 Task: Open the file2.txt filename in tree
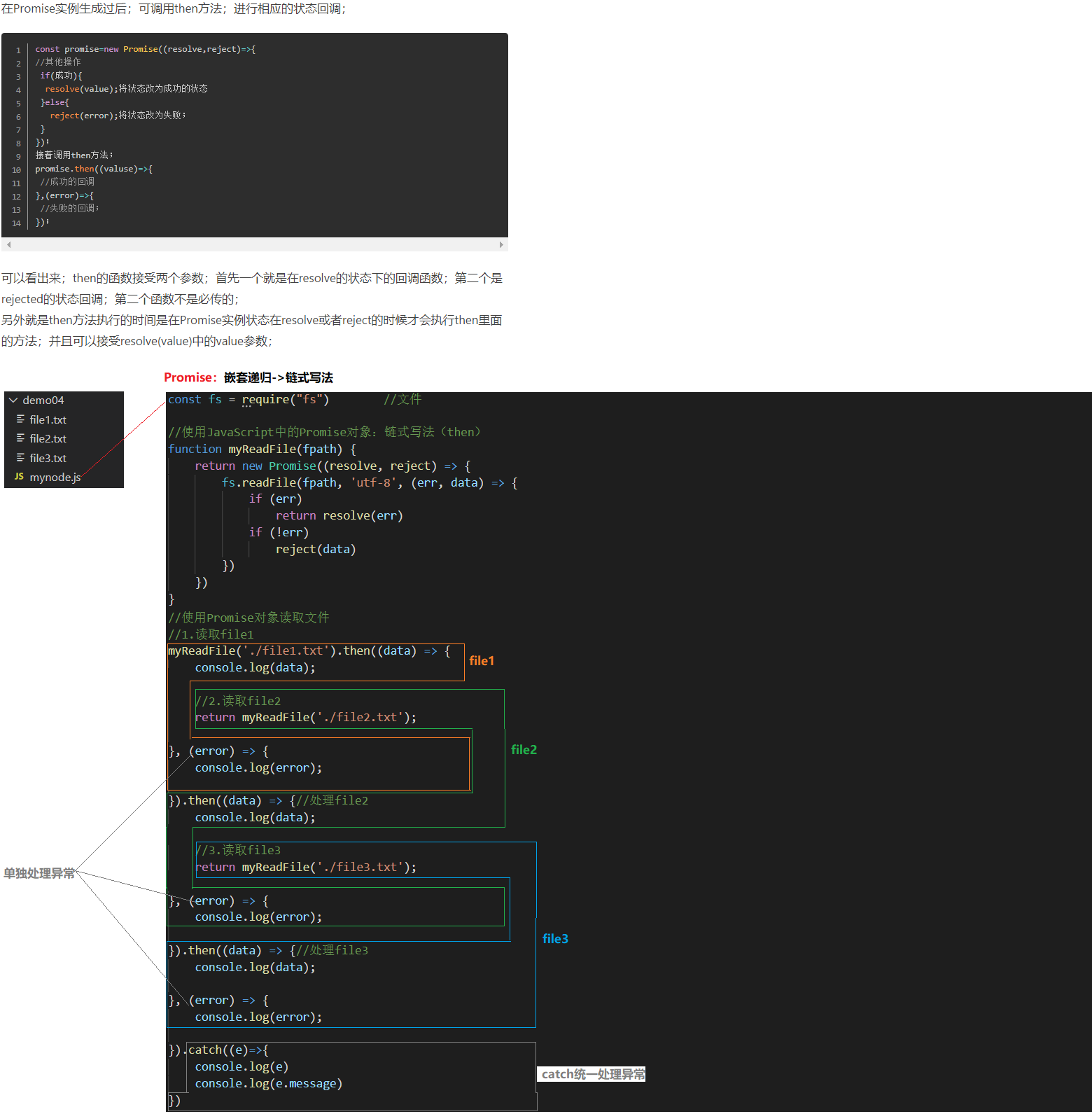[x=48, y=438]
